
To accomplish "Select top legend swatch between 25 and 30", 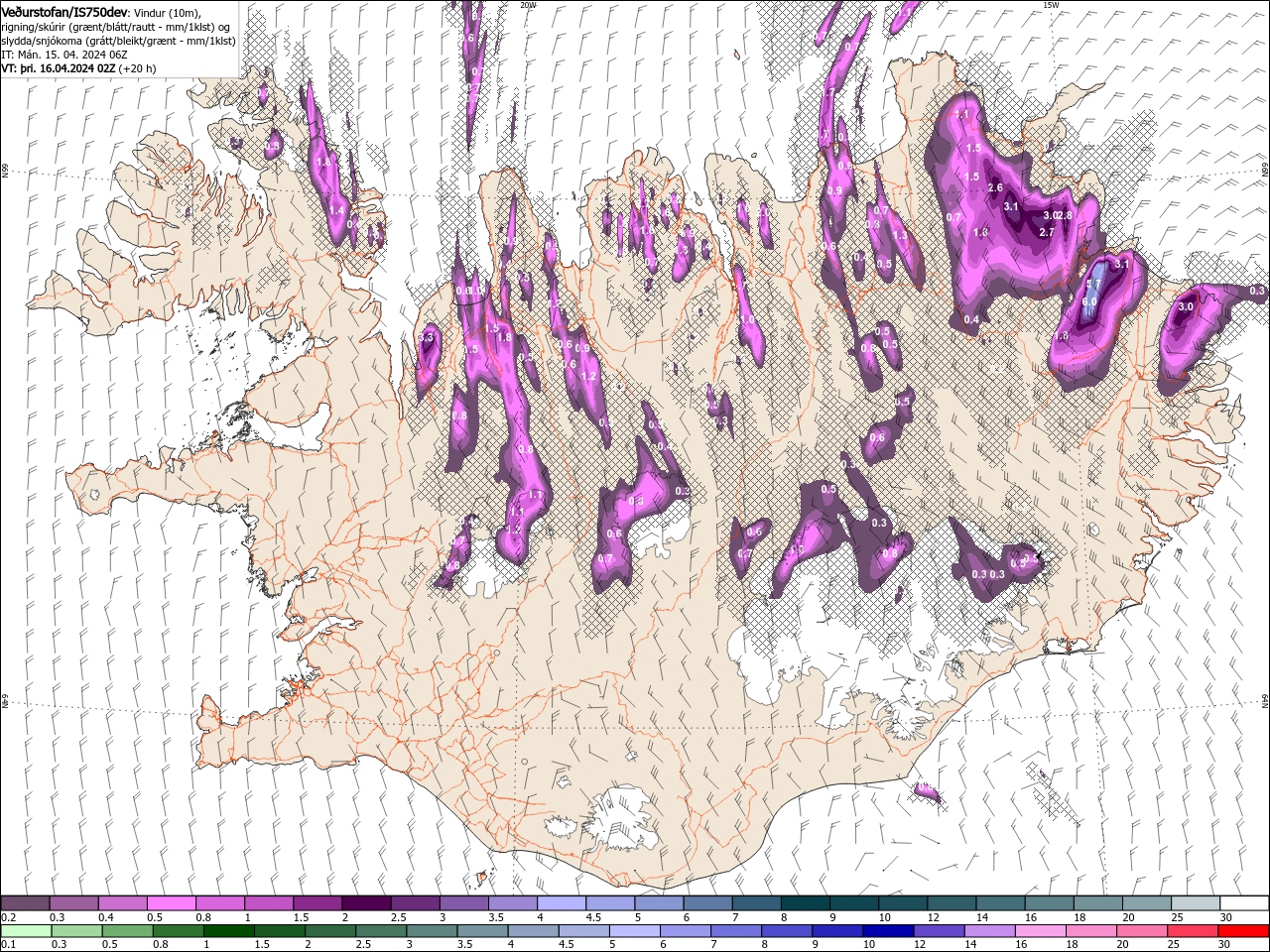I will (x=1195, y=903).
